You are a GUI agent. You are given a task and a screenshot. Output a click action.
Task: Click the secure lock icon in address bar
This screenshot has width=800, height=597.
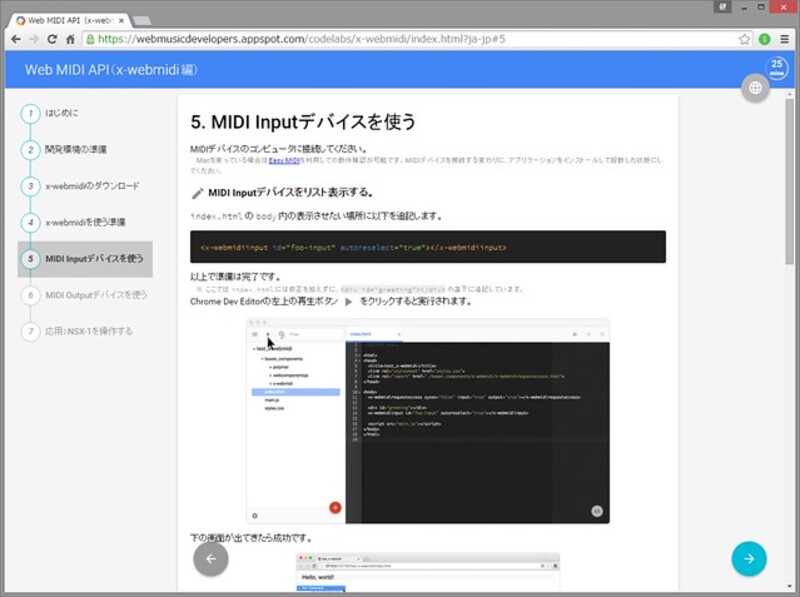[x=90, y=39]
